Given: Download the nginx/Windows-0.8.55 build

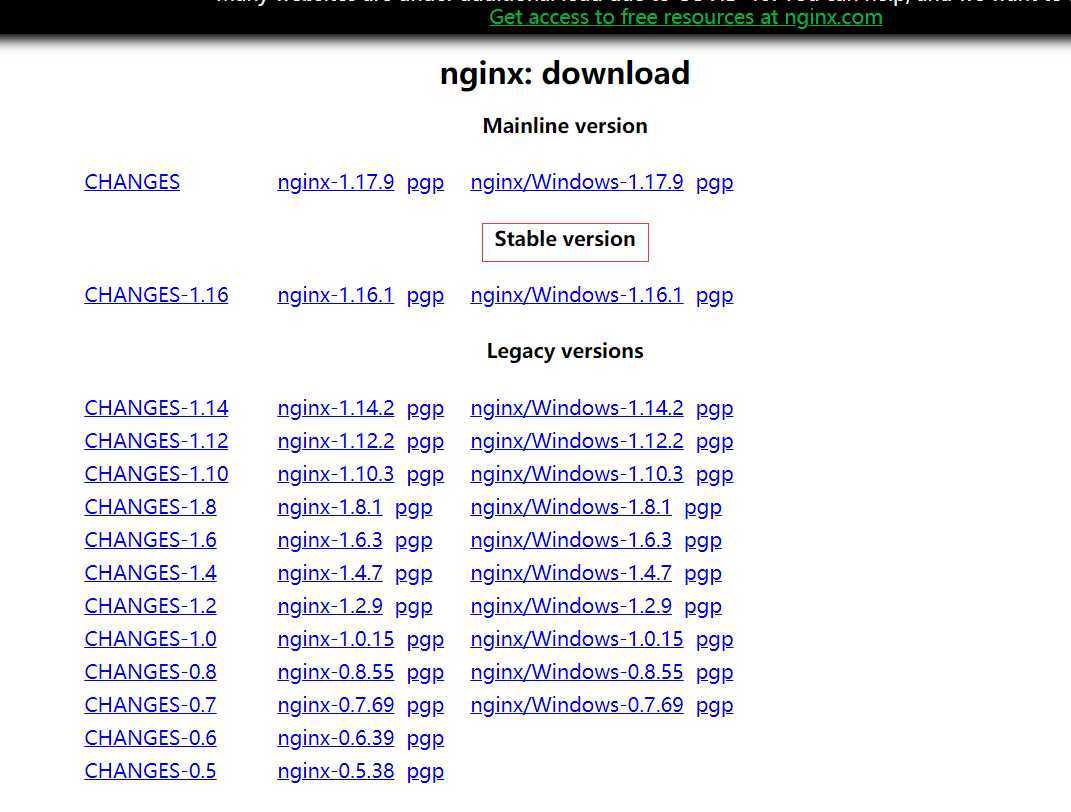Looking at the screenshot, I should click(x=576, y=671).
